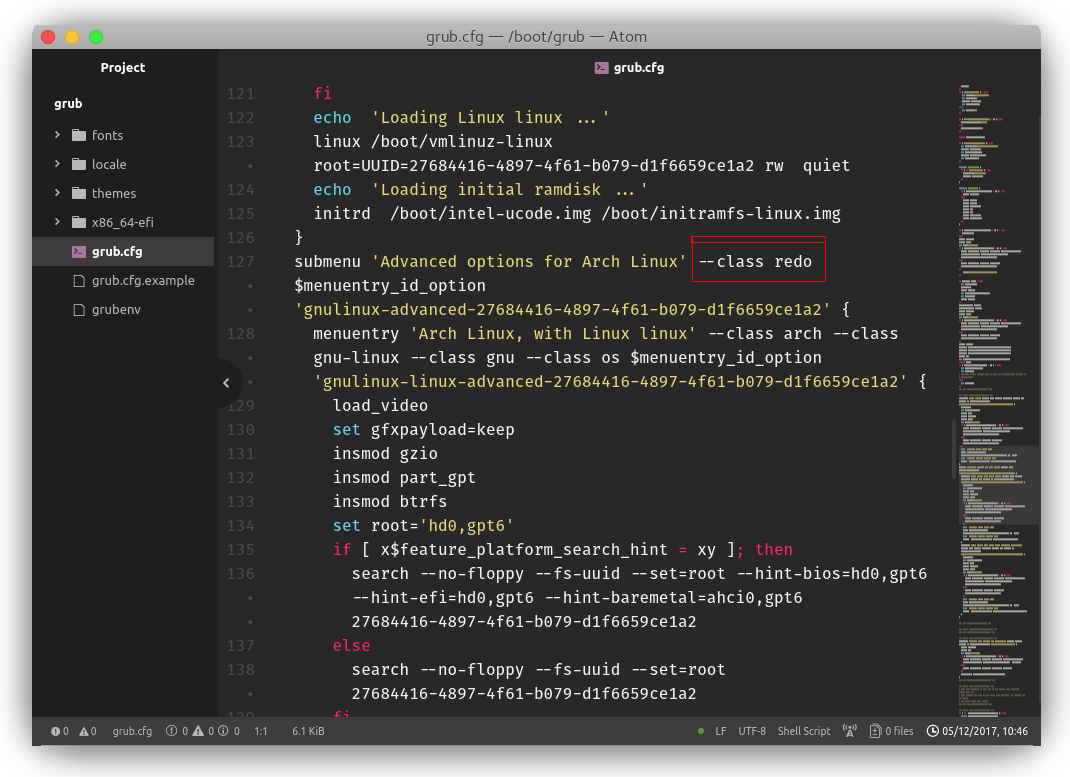This screenshot has width=1070, height=777.
Task: Click the "set root='hd0,gpt6'" line
Action: (x=422, y=526)
